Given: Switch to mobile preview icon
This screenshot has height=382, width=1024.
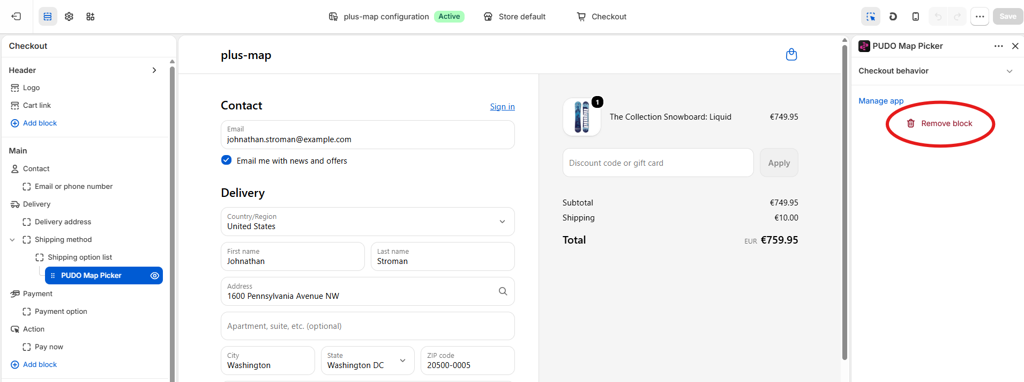Looking at the screenshot, I should [x=916, y=16].
